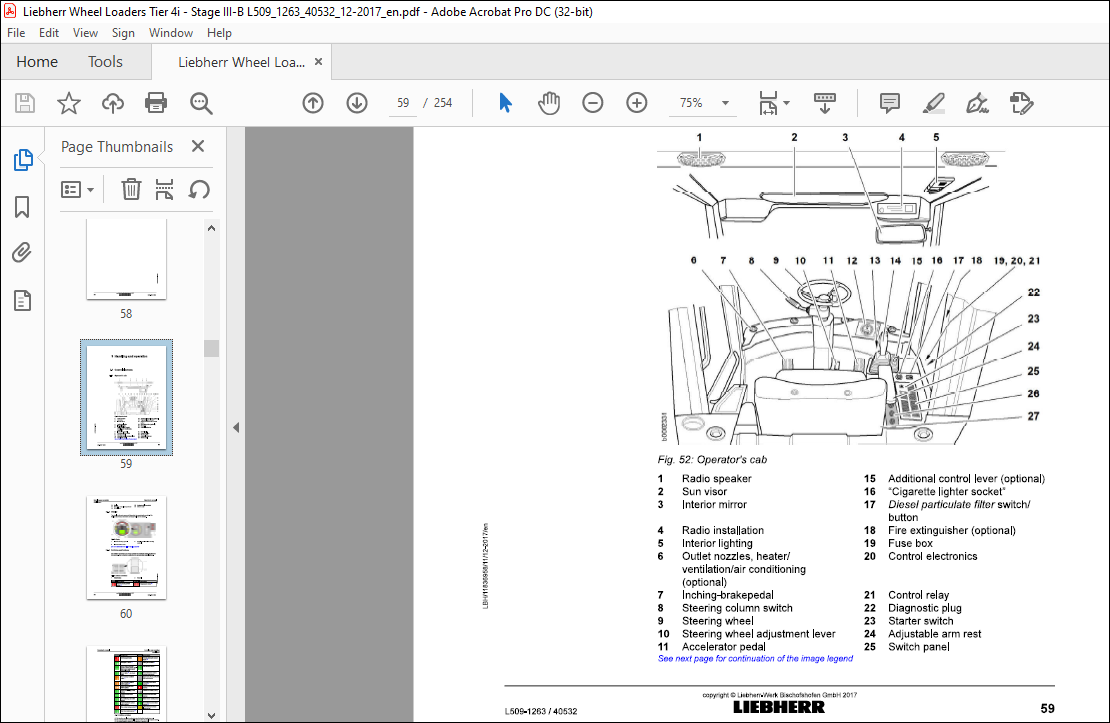Open the Sign menu
Screen dimensions: 1110x723
click(x=123, y=33)
